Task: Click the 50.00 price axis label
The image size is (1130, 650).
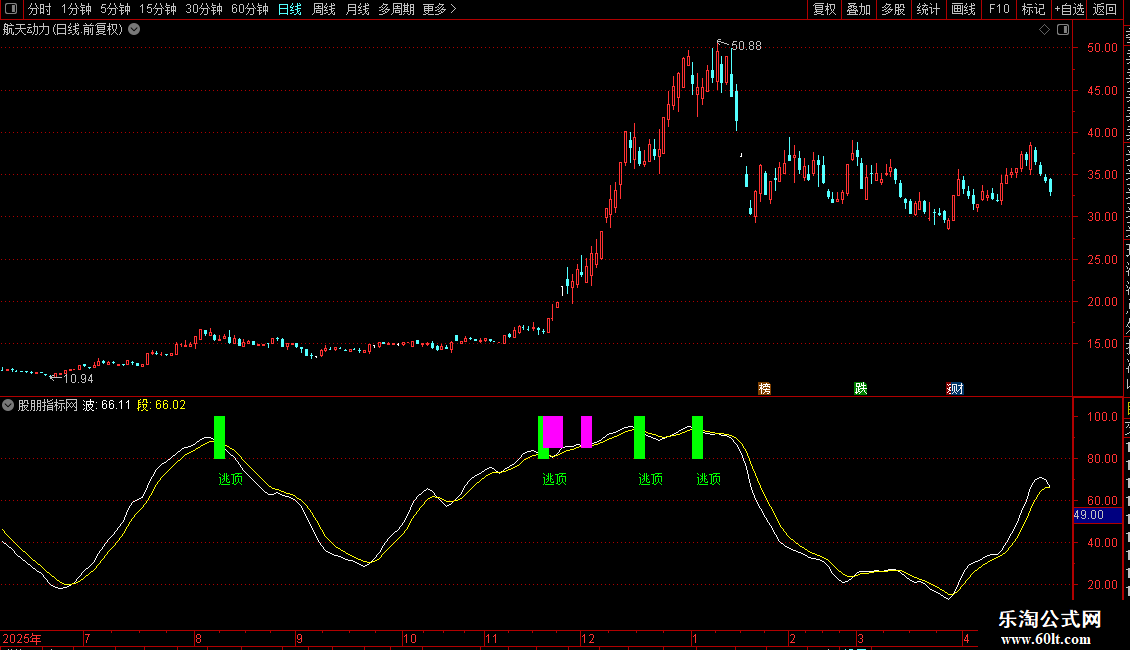Action: (1103, 48)
